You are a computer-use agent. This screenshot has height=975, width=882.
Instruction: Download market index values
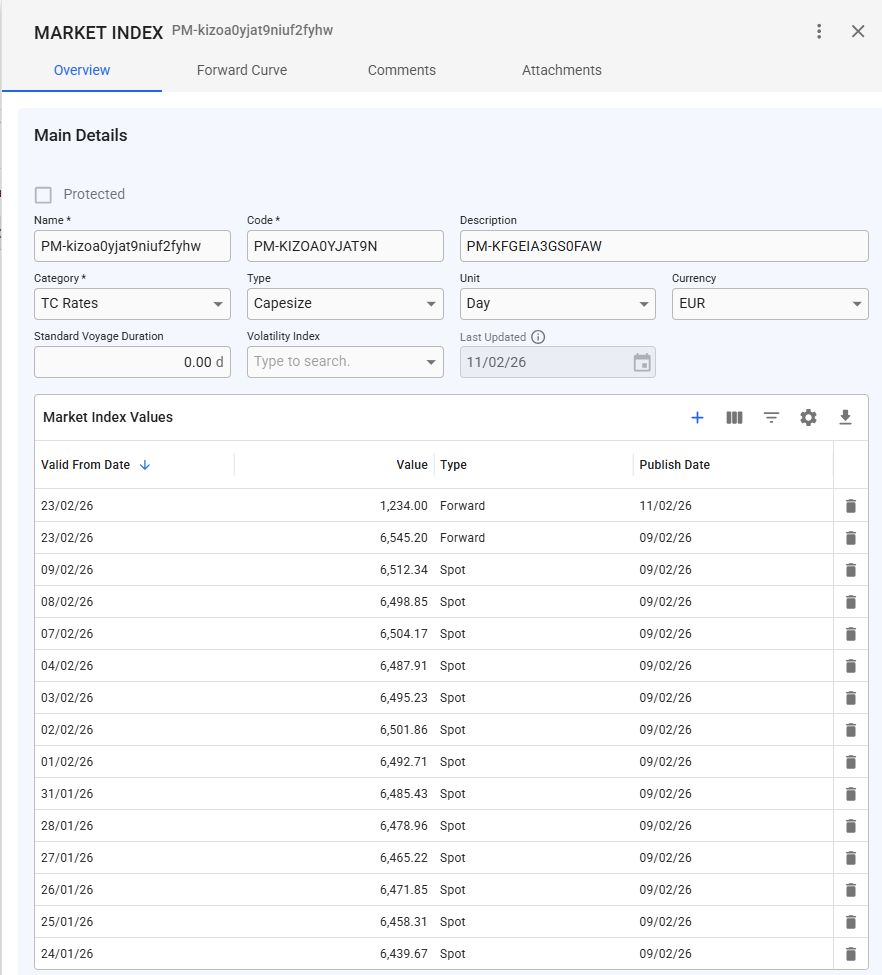coord(845,418)
